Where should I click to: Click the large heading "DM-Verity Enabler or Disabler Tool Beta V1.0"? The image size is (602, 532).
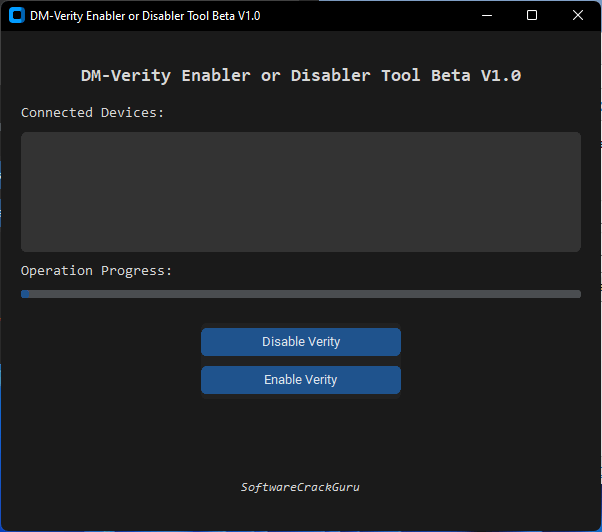pyautogui.click(x=301, y=76)
